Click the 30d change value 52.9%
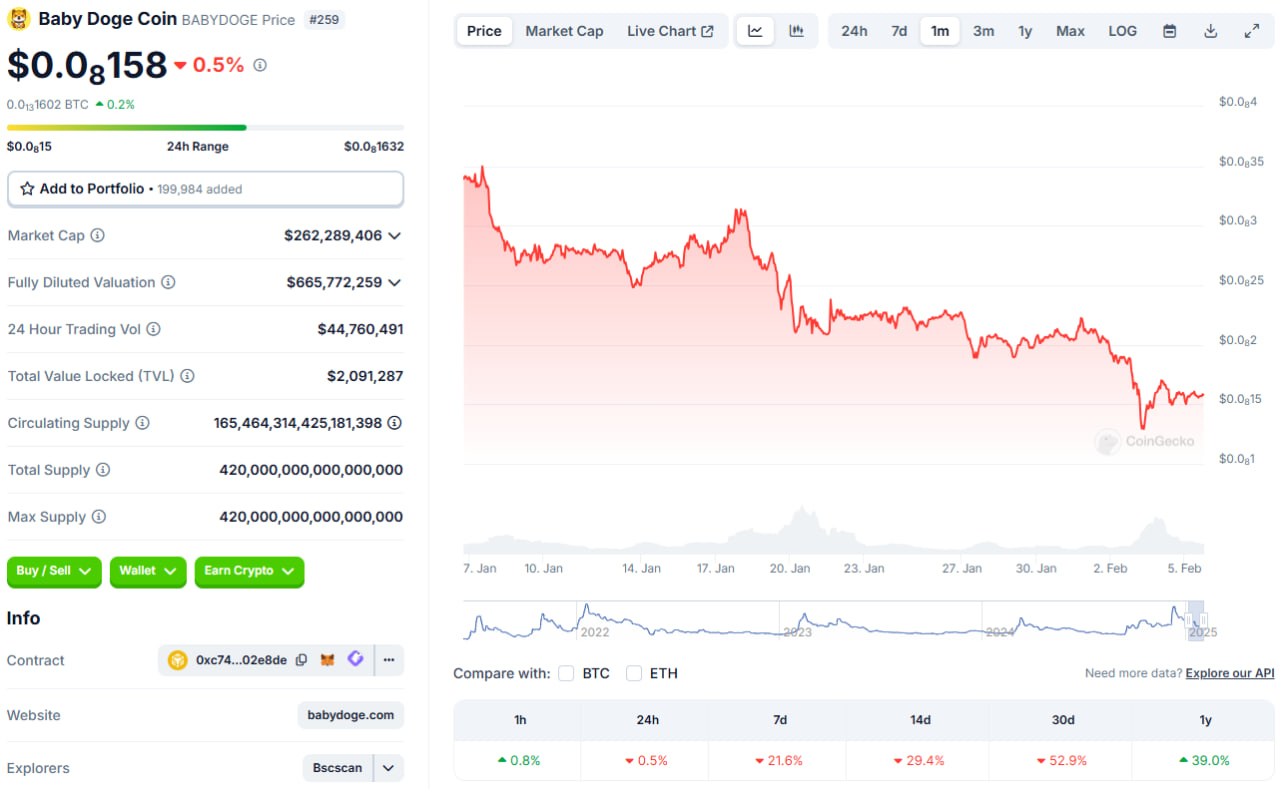Viewport: 1280px width, 789px height. coord(1061,760)
